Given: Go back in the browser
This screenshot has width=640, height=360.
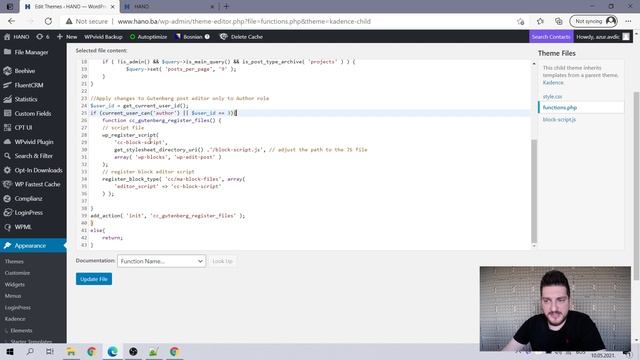Looking at the screenshot, I should [11, 21].
